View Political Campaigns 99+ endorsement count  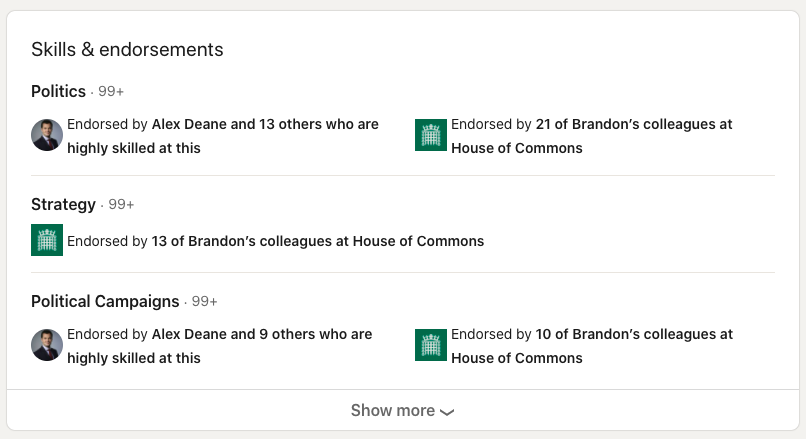(205, 301)
